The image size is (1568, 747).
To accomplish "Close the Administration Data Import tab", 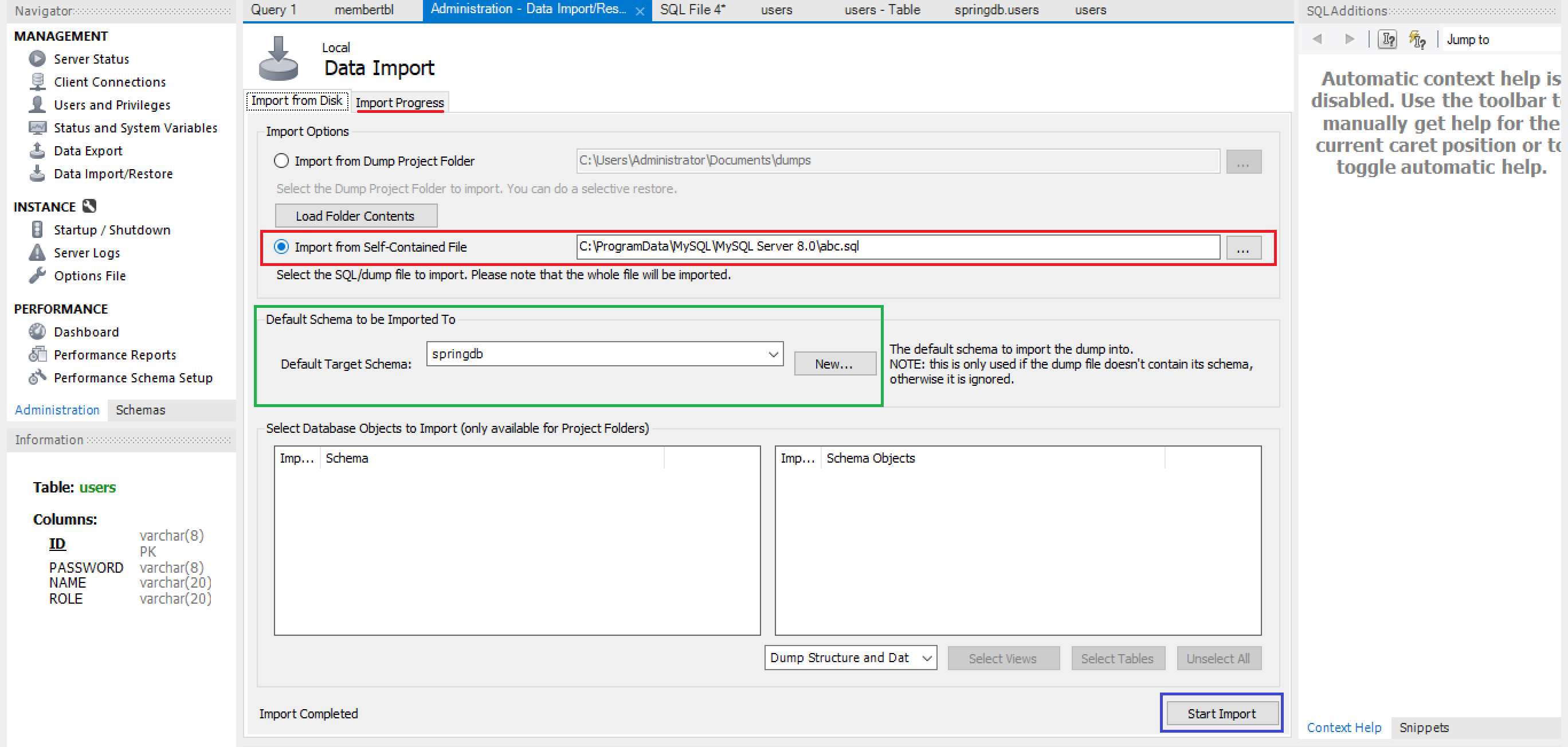I will click(x=640, y=11).
